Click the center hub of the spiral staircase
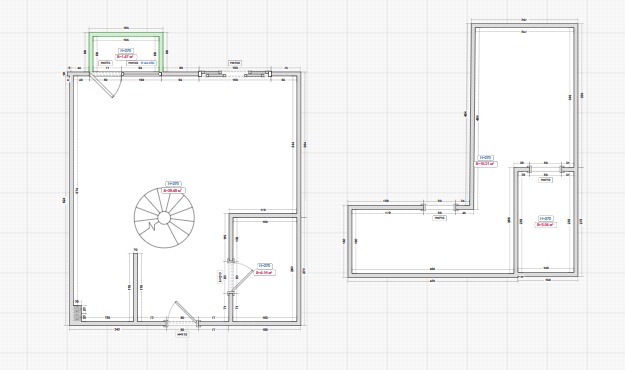 [x=164, y=218]
